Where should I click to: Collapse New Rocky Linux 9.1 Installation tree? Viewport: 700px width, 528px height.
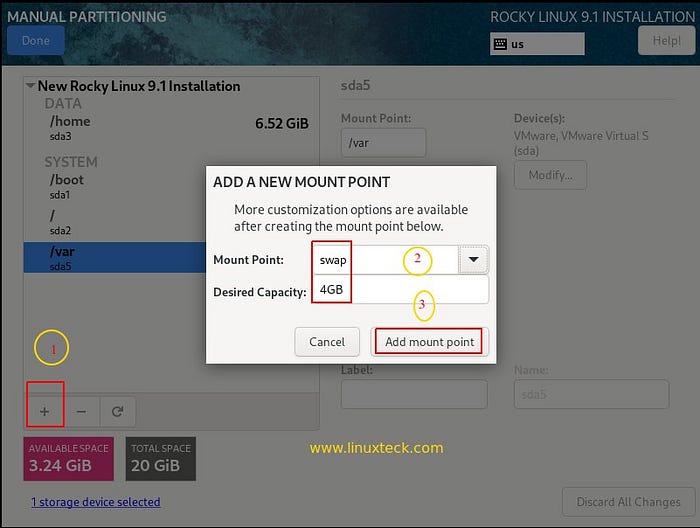click(x=30, y=85)
